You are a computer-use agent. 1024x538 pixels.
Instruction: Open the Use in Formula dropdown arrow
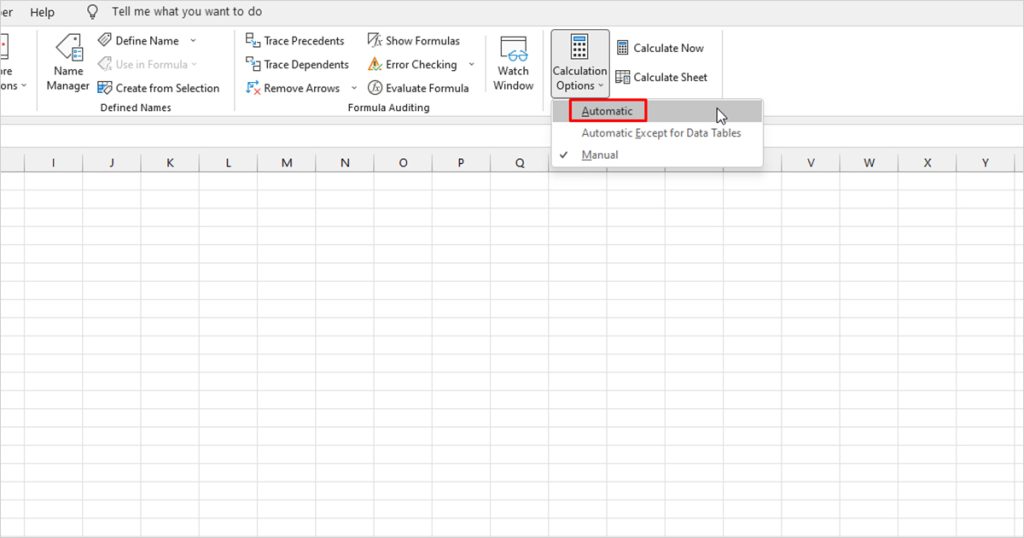(x=194, y=65)
